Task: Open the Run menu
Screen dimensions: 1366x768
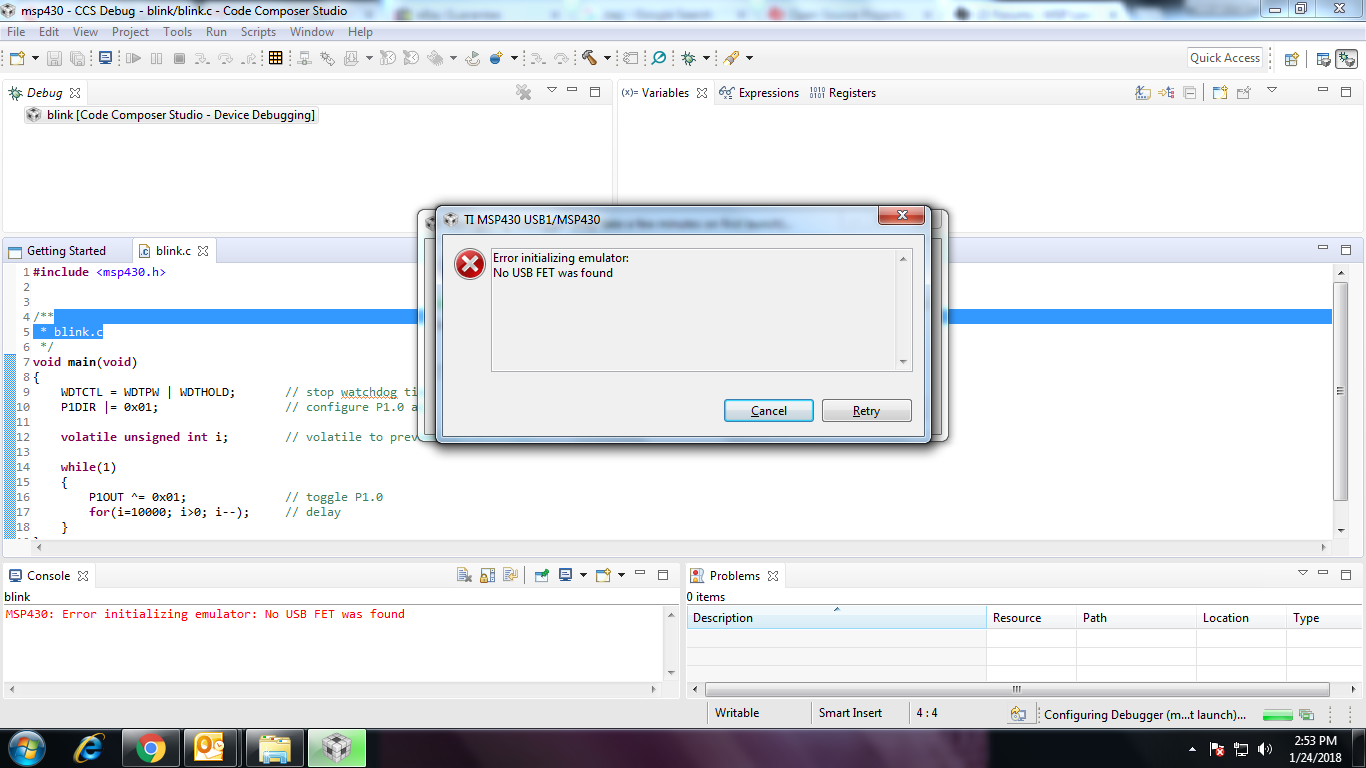Action: coord(216,32)
